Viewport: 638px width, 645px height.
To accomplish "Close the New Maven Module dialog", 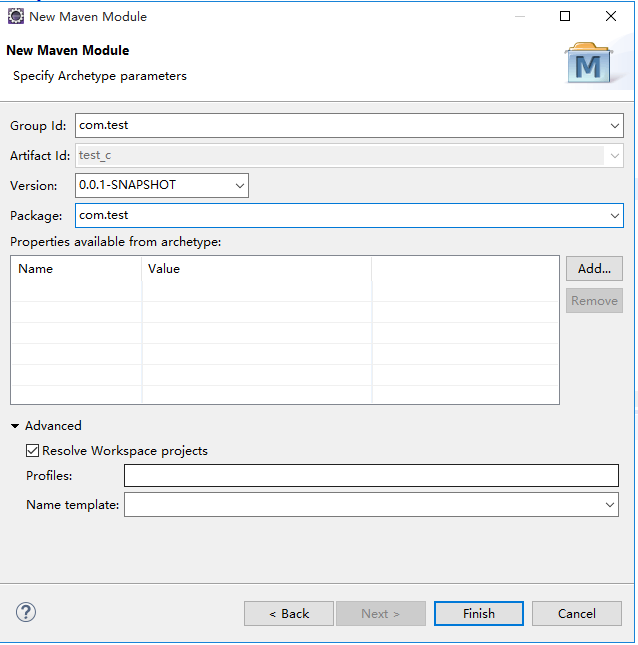I will point(611,16).
